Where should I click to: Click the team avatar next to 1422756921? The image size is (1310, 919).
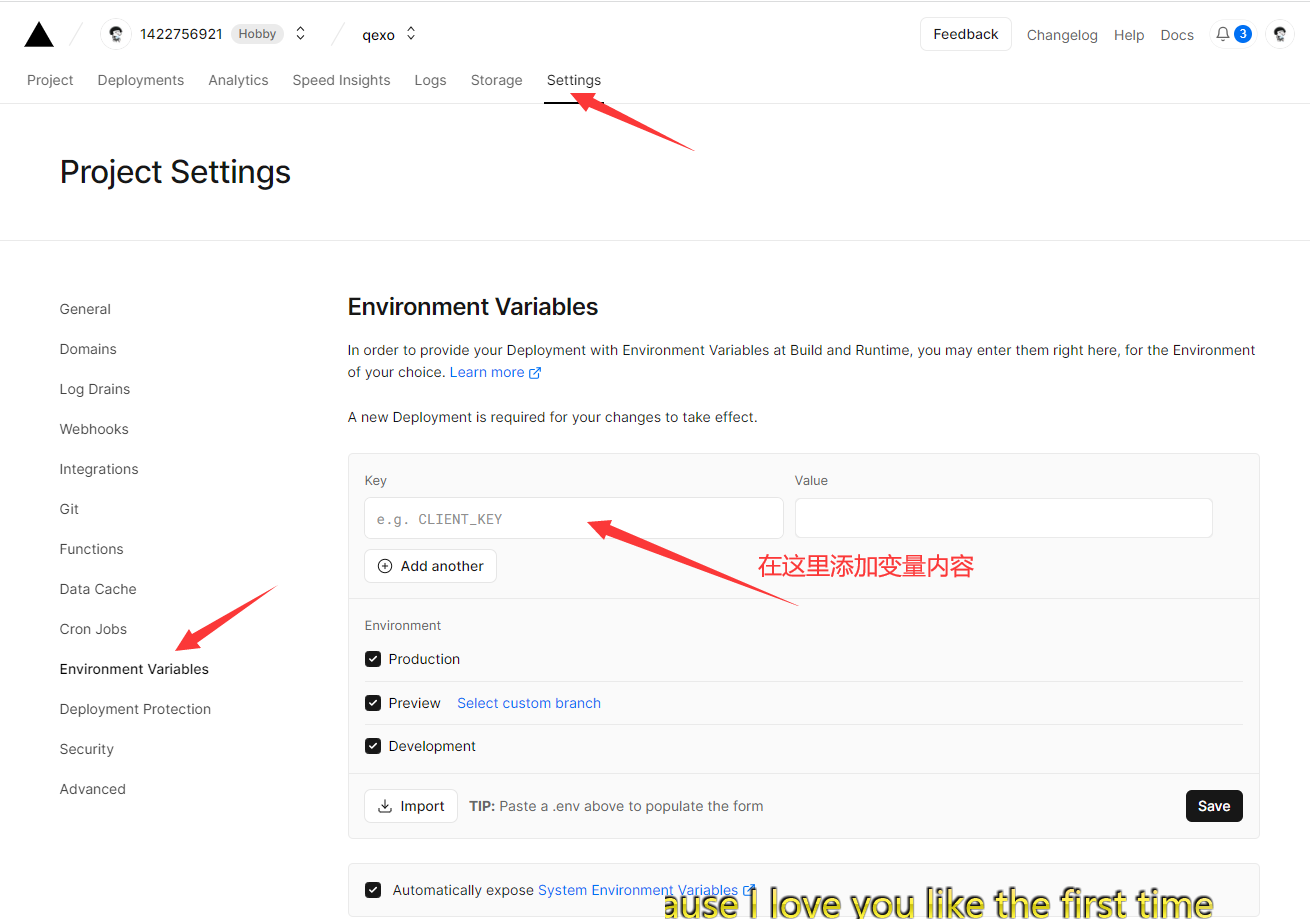click(116, 34)
